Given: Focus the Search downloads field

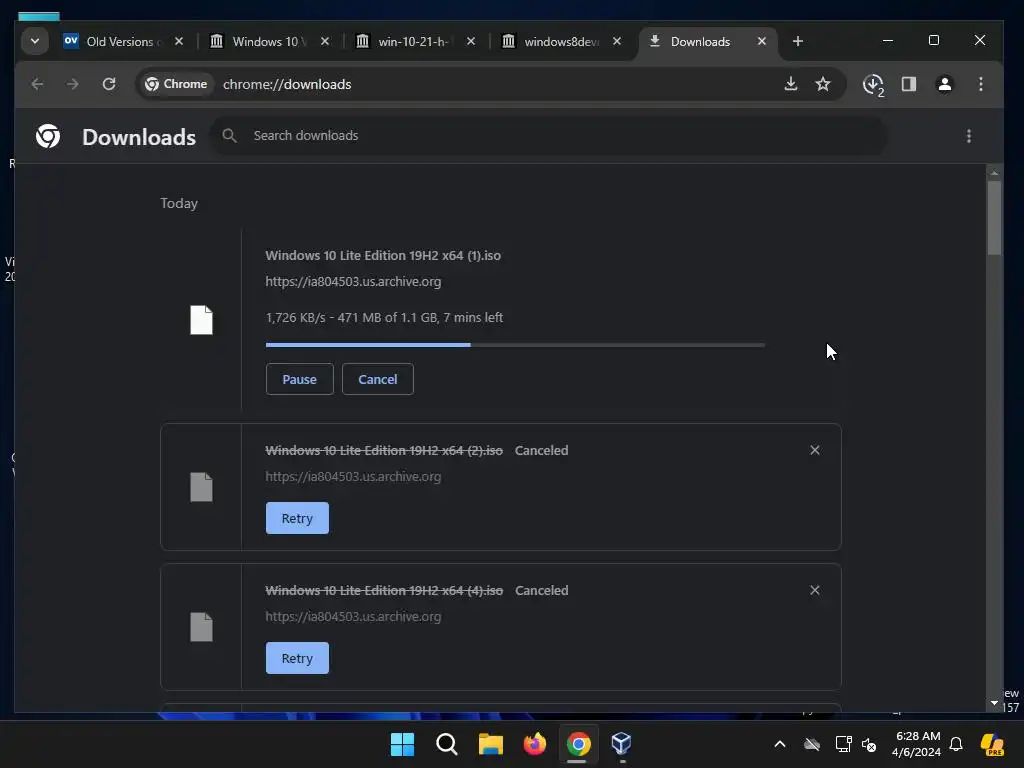Looking at the screenshot, I should (x=549, y=135).
